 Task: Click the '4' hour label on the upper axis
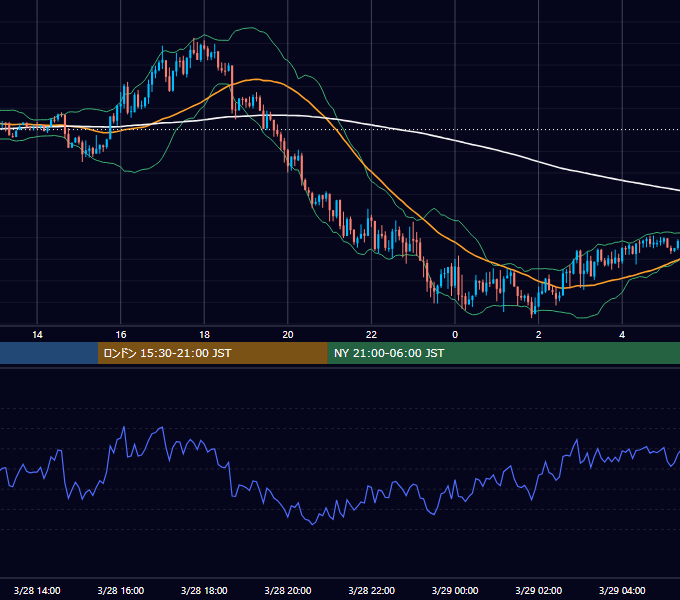(622, 335)
